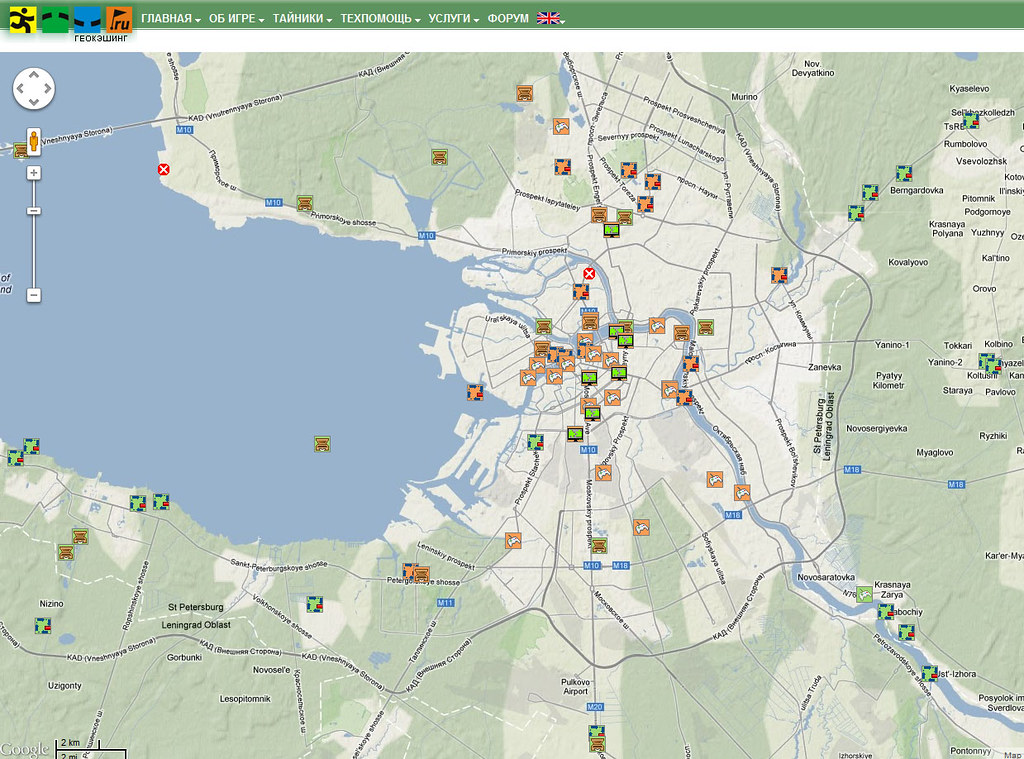Image resolution: width=1024 pixels, height=759 pixels.
Task: Click the Google logo on the map
Action: (x=24, y=749)
